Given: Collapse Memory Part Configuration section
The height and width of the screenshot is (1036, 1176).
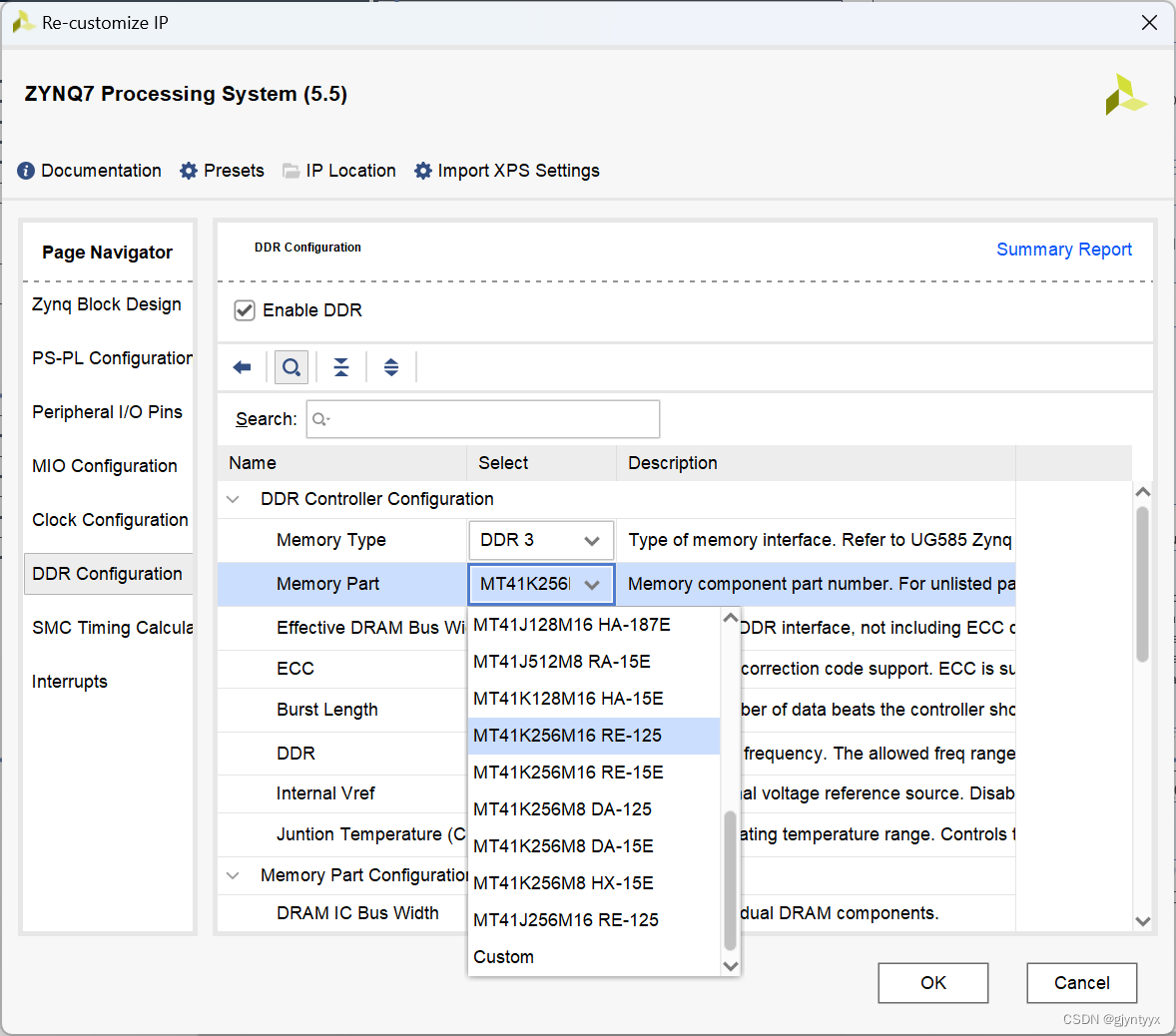Looking at the screenshot, I should pos(234,875).
